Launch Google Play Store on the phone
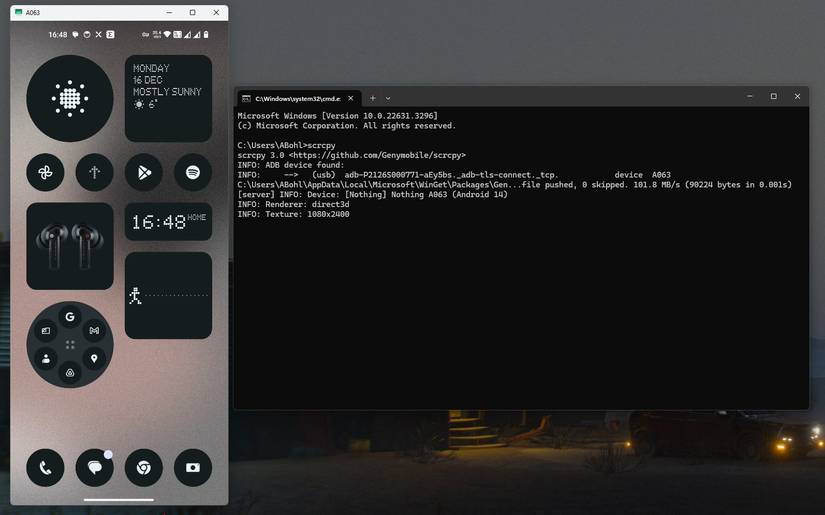Screen dimensions: 825x515 [x=144, y=172]
